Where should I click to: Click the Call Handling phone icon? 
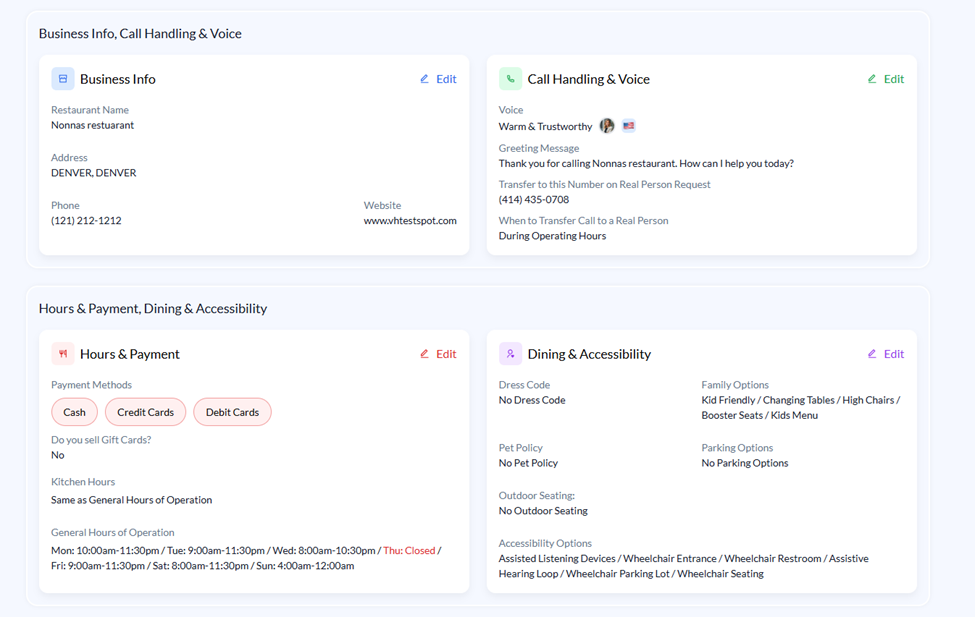pos(510,79)
